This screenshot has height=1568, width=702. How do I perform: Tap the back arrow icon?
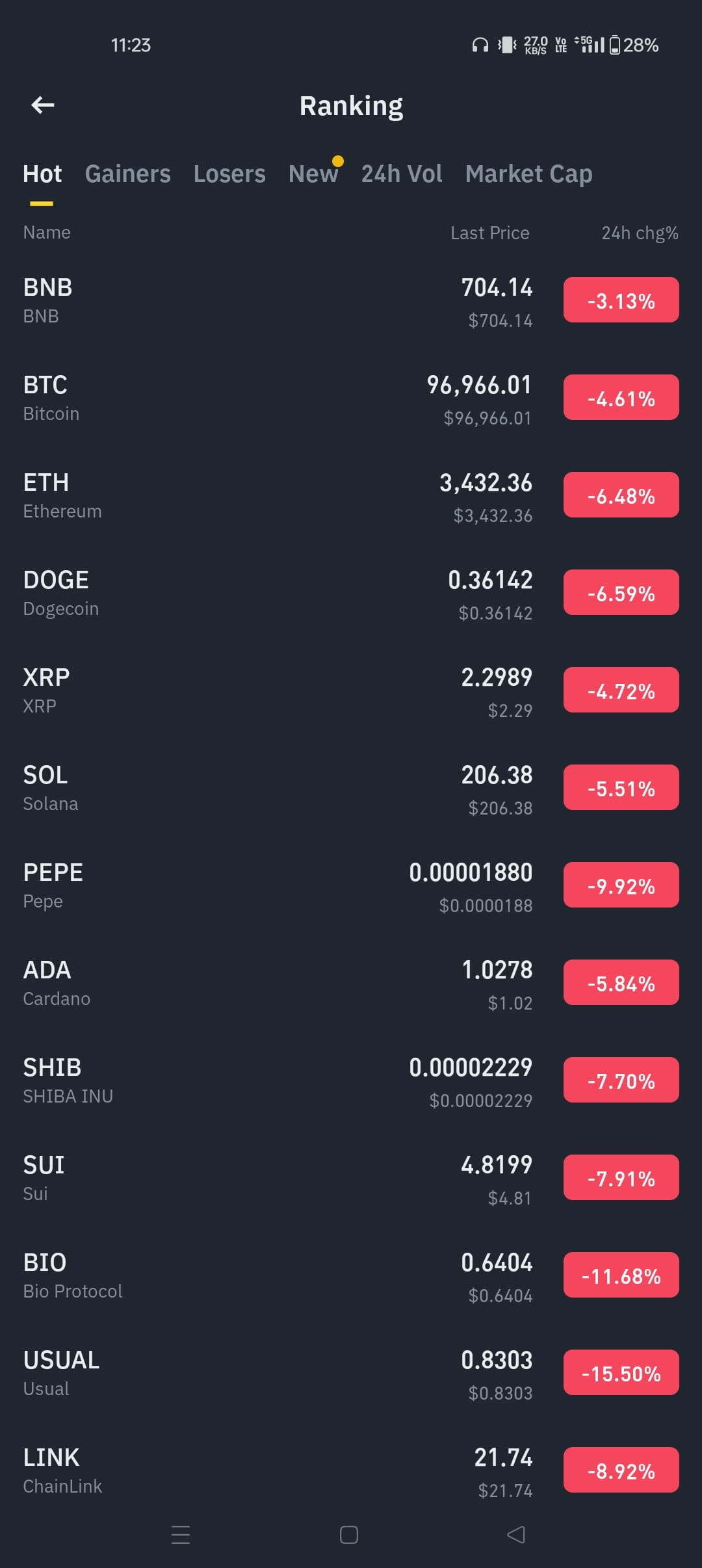pos(43,105)
